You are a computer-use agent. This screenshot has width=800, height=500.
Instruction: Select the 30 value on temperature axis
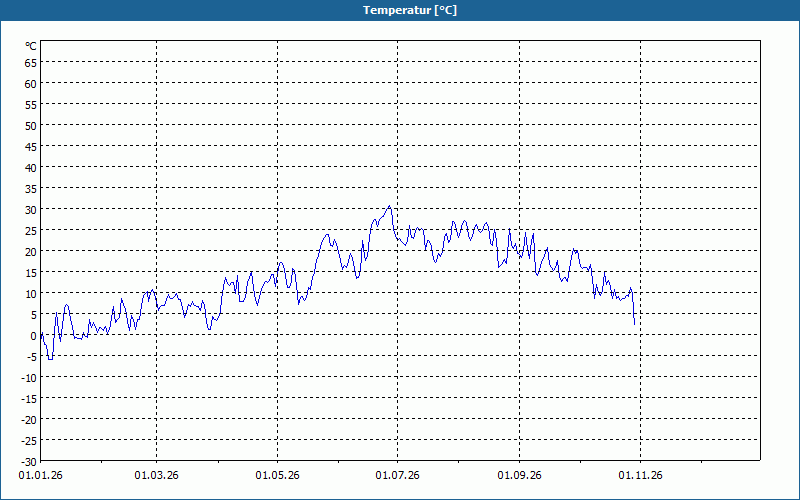pyautogui.click(x=31, y=210)
